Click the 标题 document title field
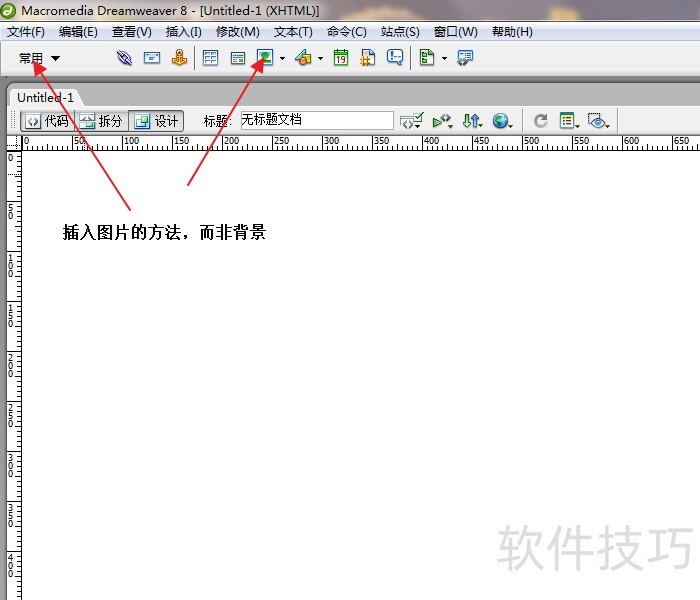Screen dimensions: 700x600 (x=317, y=120)
